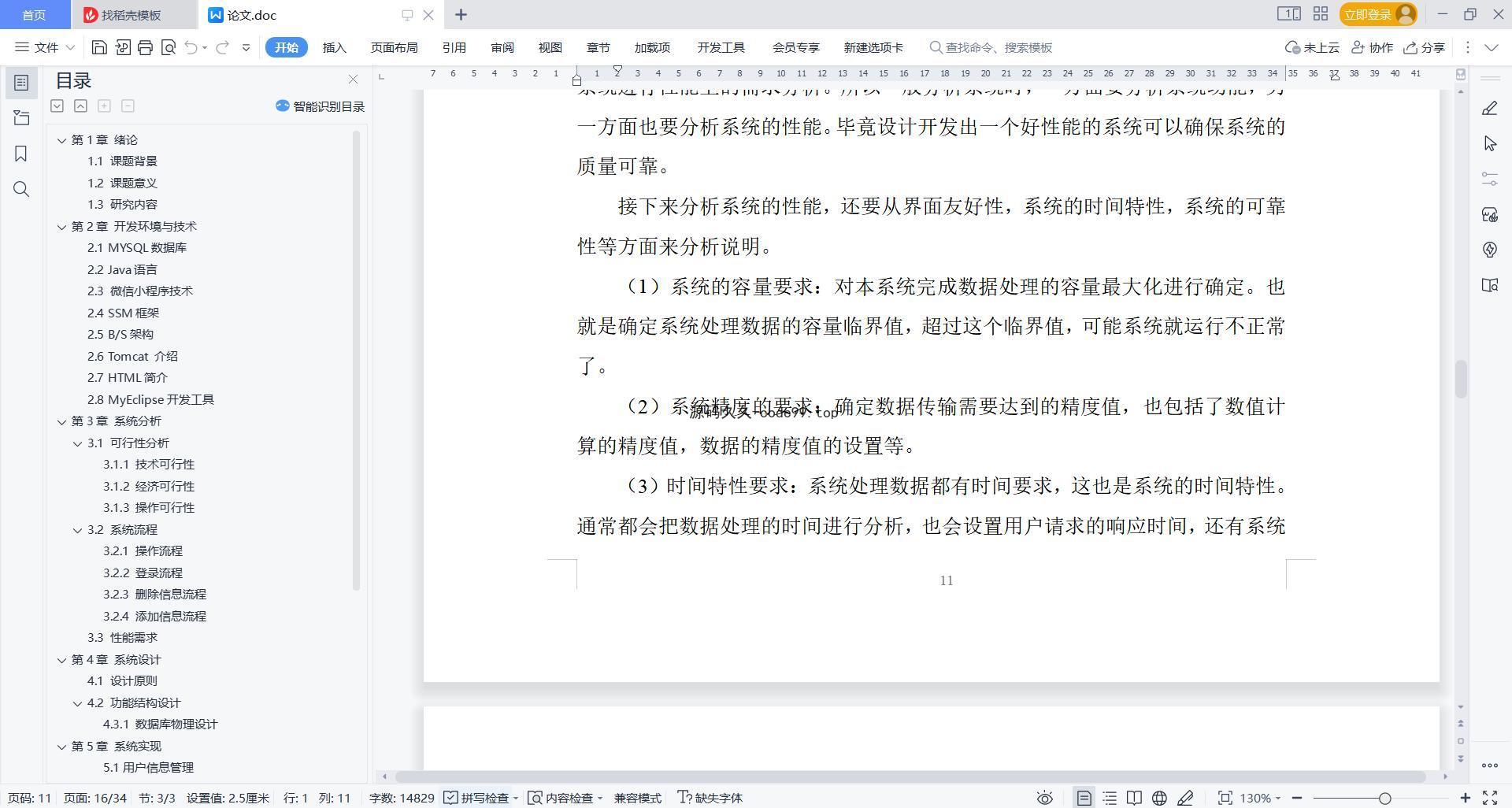Open the 页面布局 ribbon tab
The width and height of the screenshot is (1512, 808).
pos(394,47)
